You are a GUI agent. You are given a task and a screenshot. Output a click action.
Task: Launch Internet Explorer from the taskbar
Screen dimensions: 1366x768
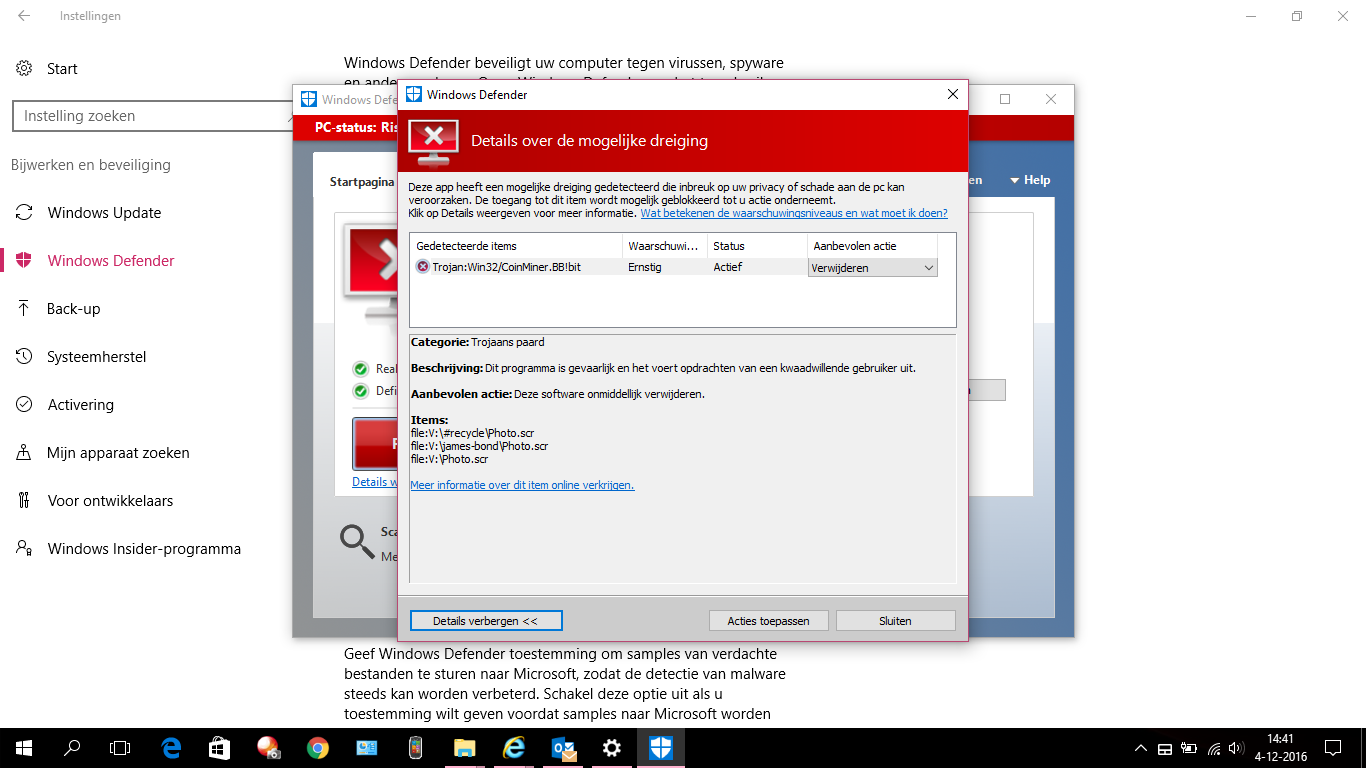(514, 747)
